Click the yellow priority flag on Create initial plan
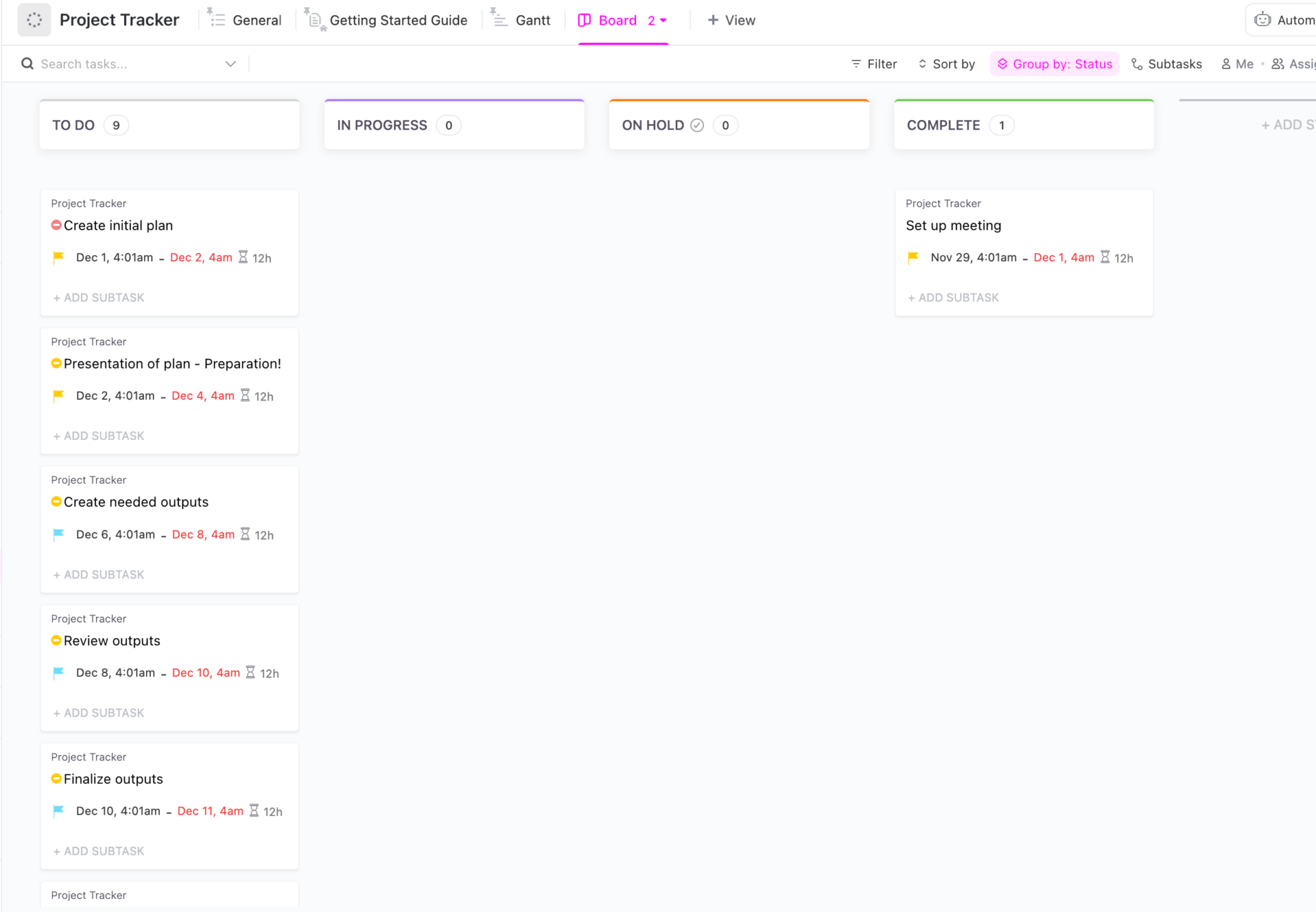The image size is (1316, 912). (58, 258)
